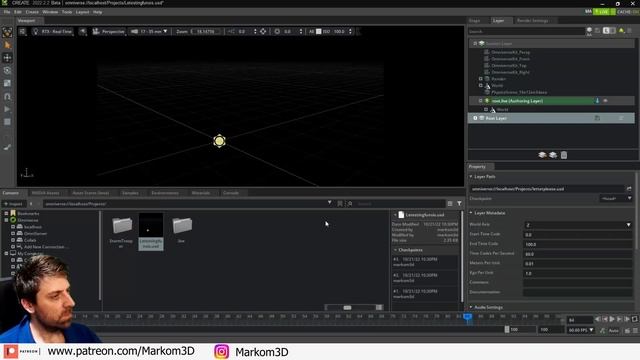The height and width of the screenshot is (360, 640).
Task: Collapse the Layer Metadata section
Action: (471, 213)
